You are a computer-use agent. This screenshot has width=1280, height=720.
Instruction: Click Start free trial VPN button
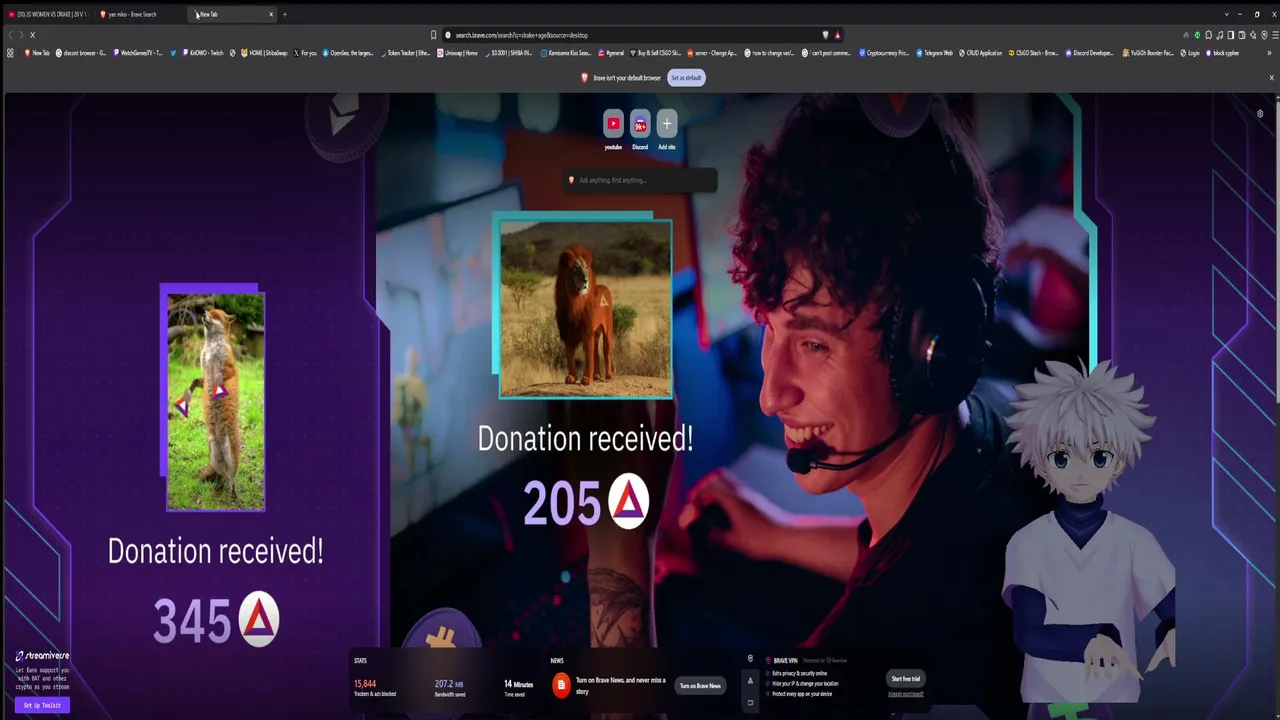(906, 679)
